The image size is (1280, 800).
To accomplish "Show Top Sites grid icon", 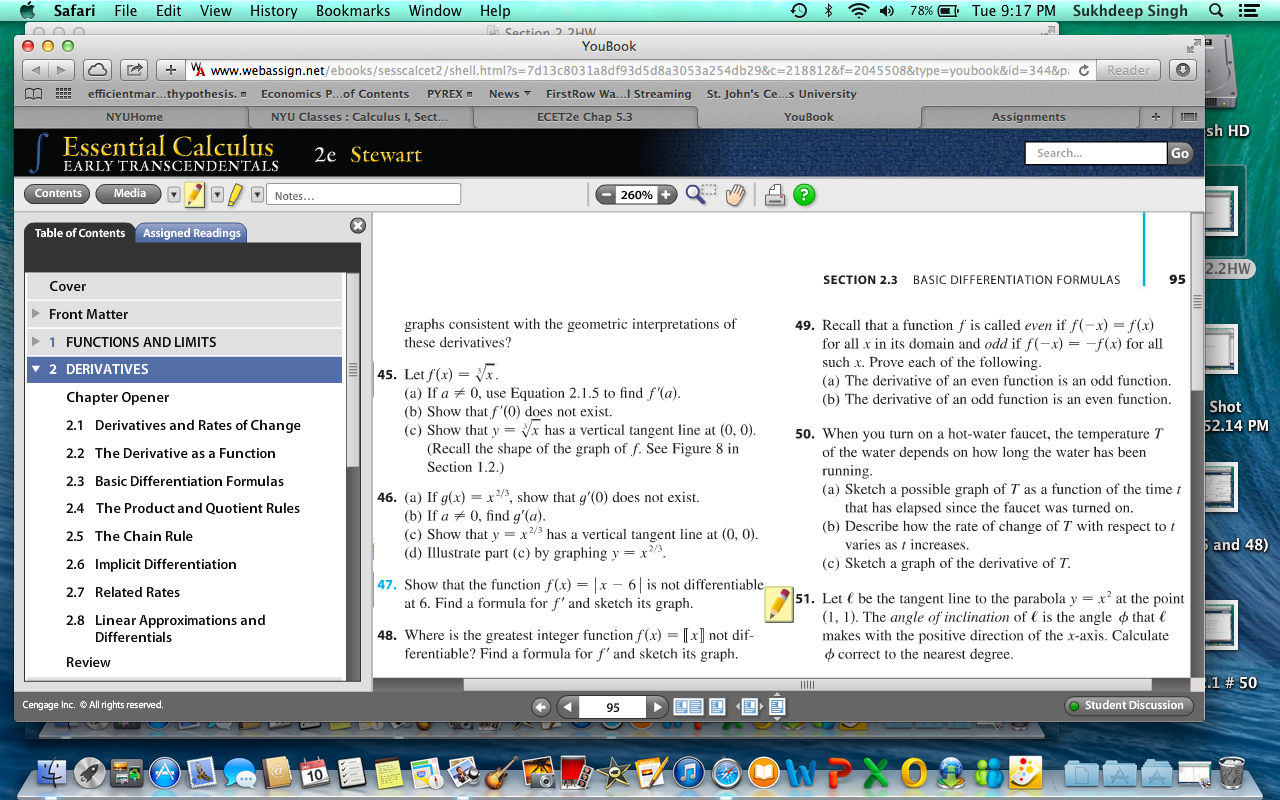I will coord(63,94).
